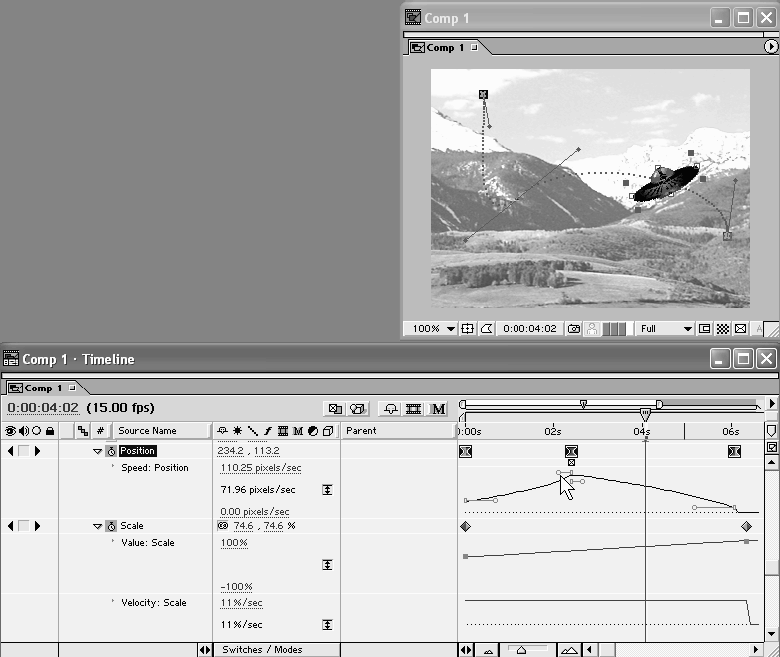Open the 100% magnification dropdown
The height and width of the screenshot is (657, 780).
pos(432,328)
